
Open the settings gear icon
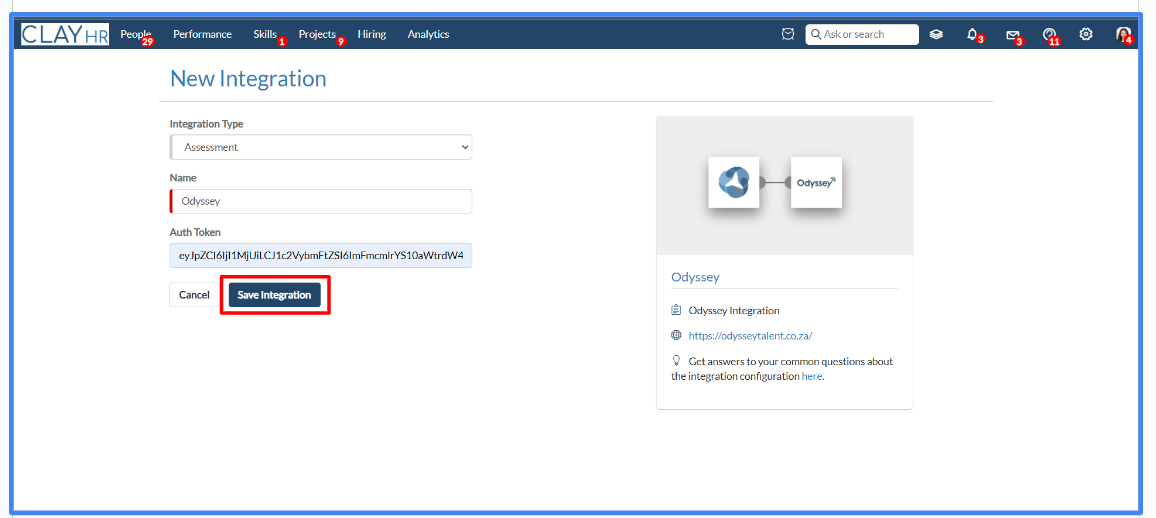1086,34
